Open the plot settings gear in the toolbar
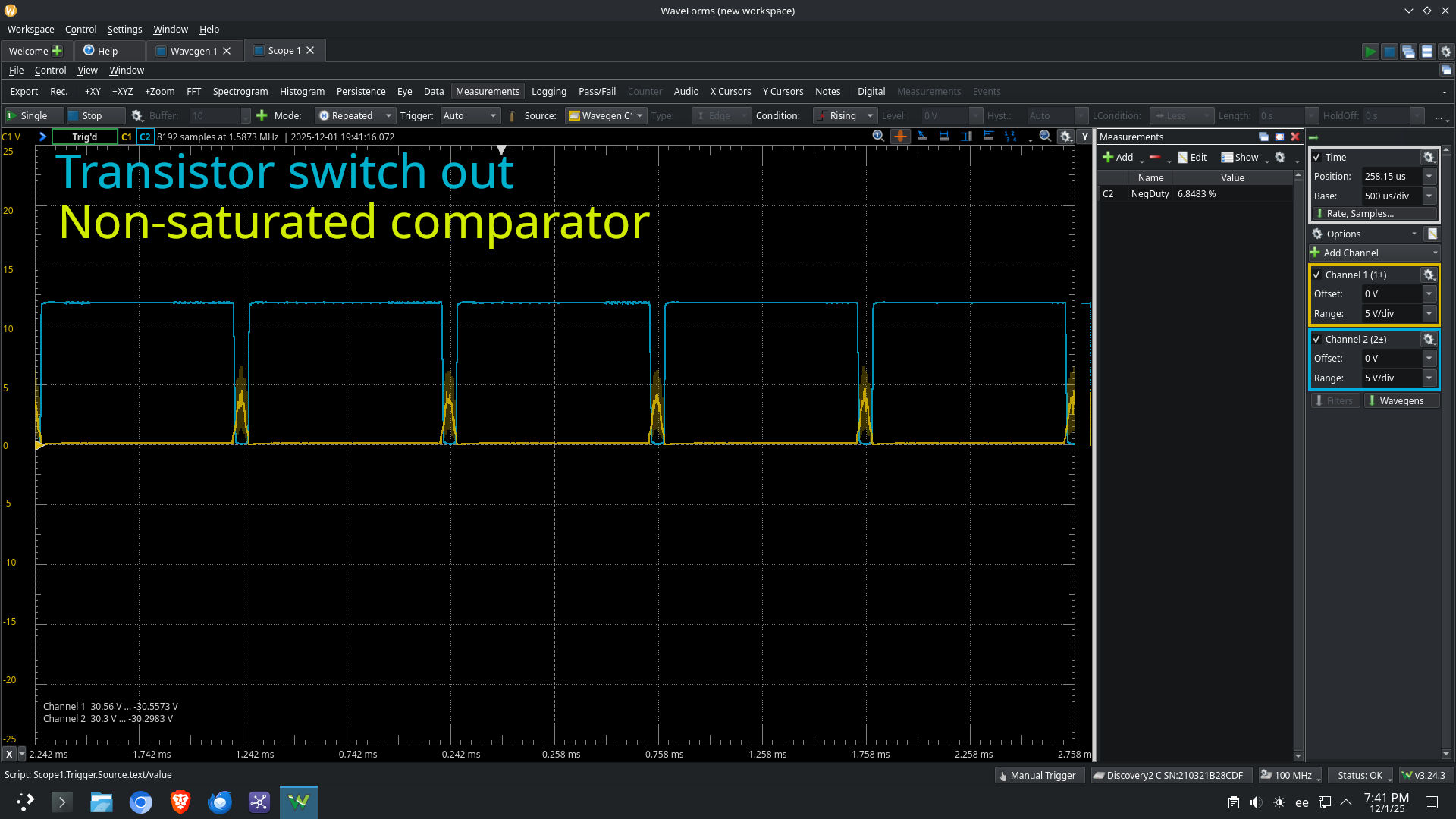Viewport: 1456px width, 819px height. click(1065, 136)
